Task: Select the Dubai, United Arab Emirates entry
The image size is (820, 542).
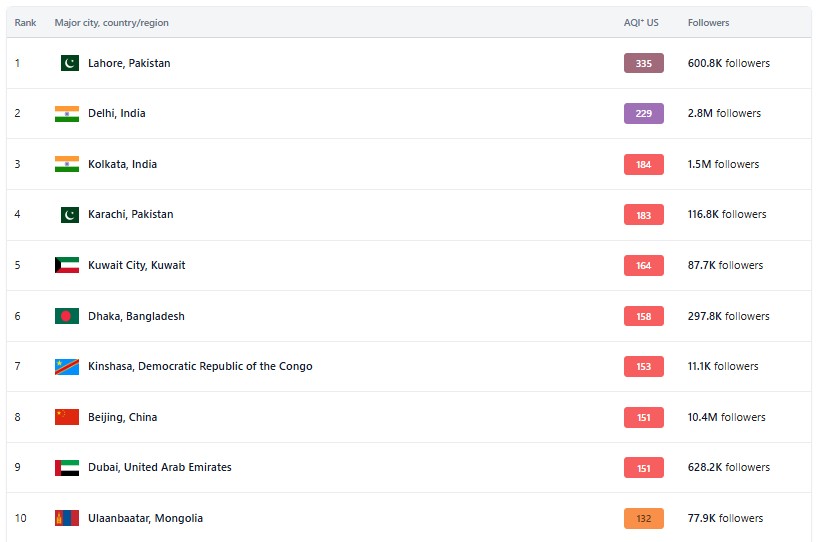Action: pos(159,467)
